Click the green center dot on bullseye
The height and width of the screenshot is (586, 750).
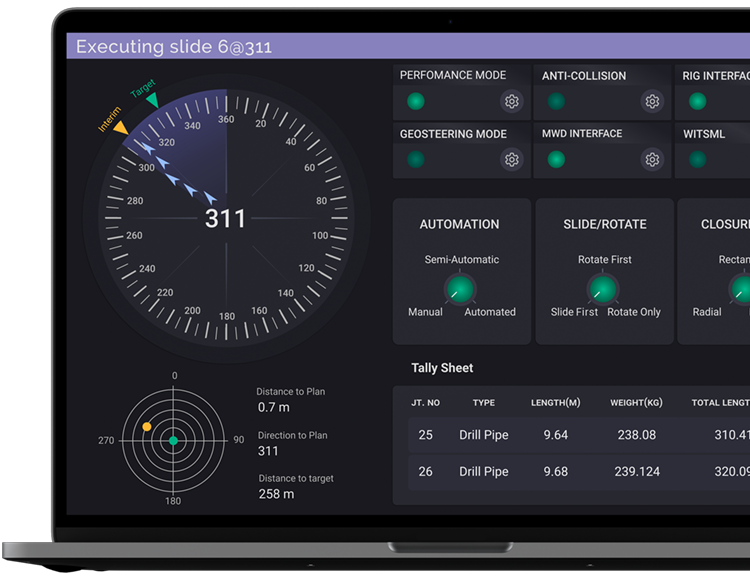[x=173, y=441]
